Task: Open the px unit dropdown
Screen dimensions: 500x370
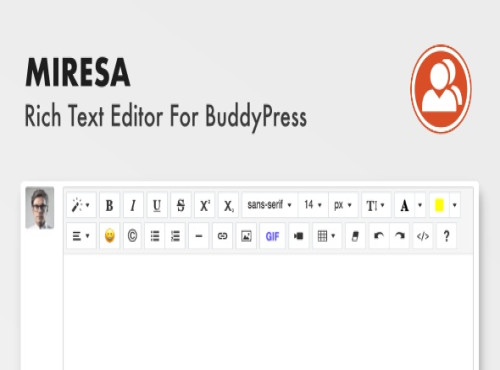Action: [x=343, y=205]
